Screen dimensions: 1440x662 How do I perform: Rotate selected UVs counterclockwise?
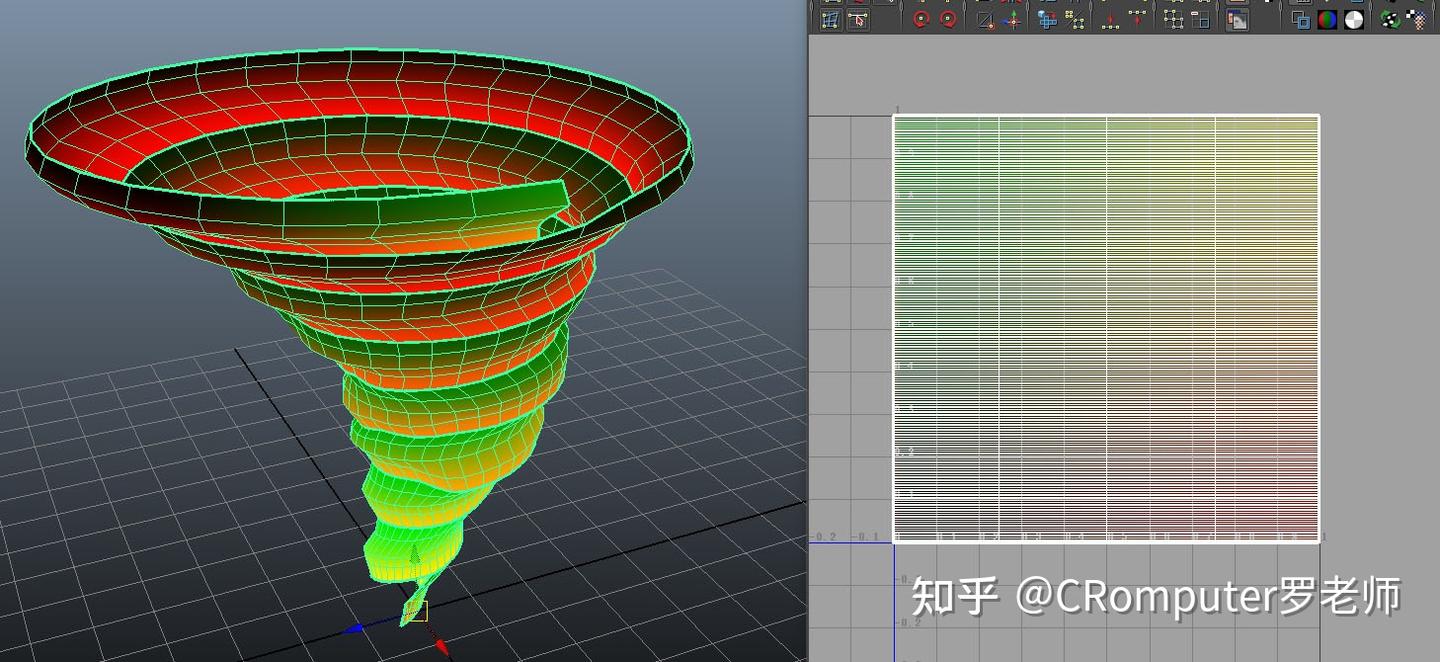(922, 20)
